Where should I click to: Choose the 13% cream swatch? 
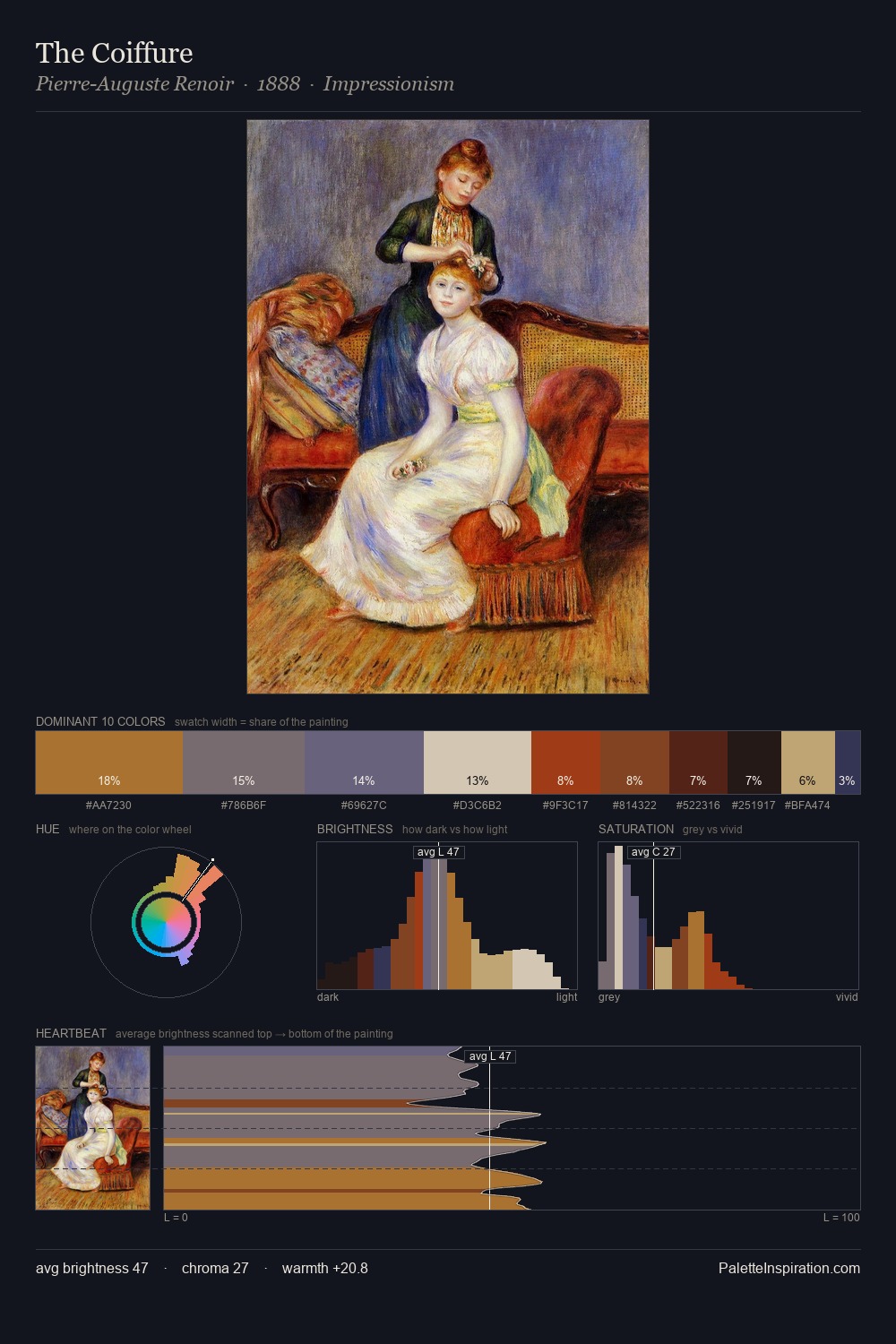click(478, 762)
